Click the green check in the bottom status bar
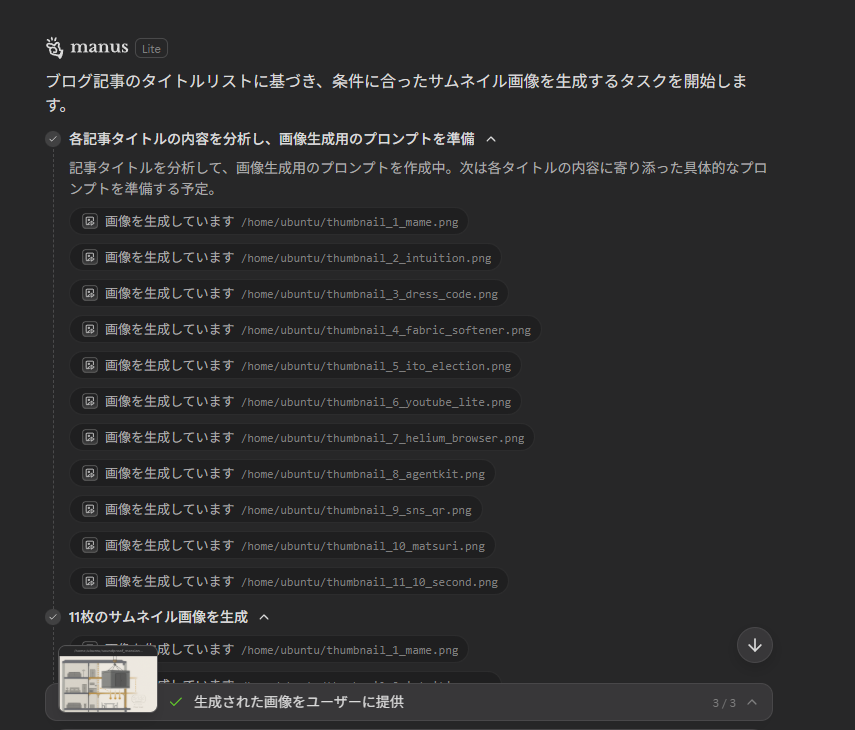The image size is (855, 730). pyautogui.click(x=176, y=702)
